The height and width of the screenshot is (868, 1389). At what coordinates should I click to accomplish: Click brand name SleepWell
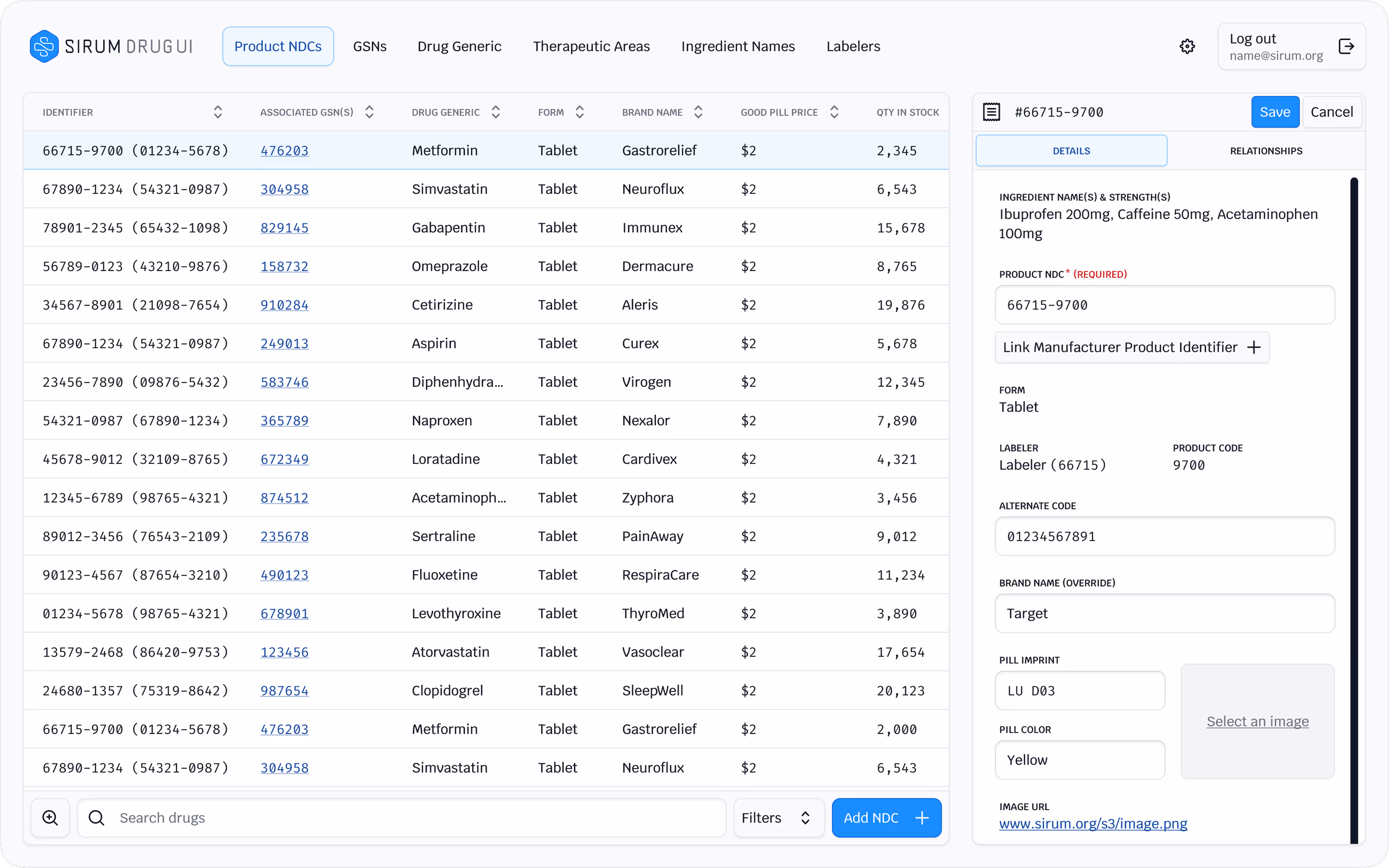click(x=653, y=691)
